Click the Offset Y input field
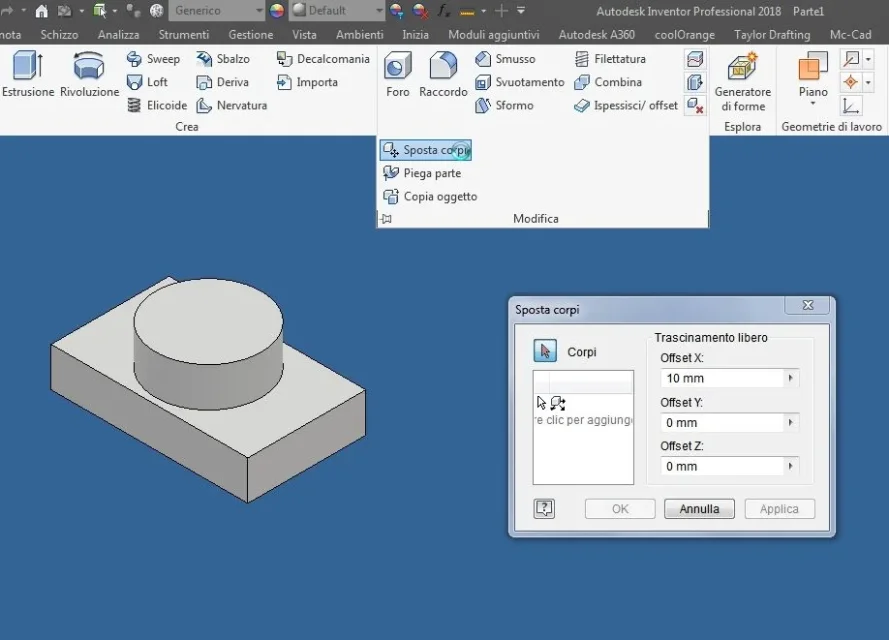The height and width of the screenshot is (640, 889). tap(722, 422)
